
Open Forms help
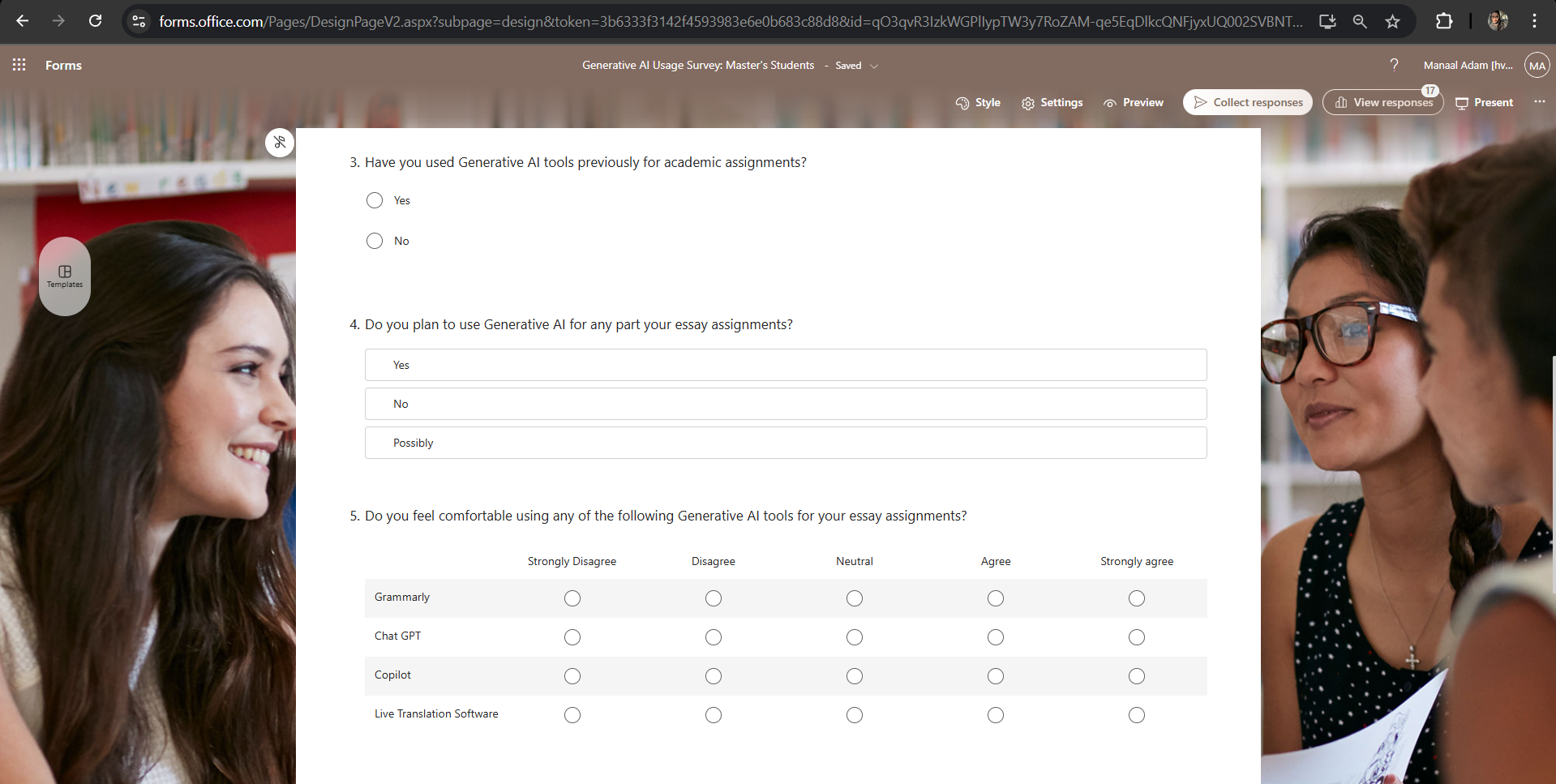tap(1395, 65)
